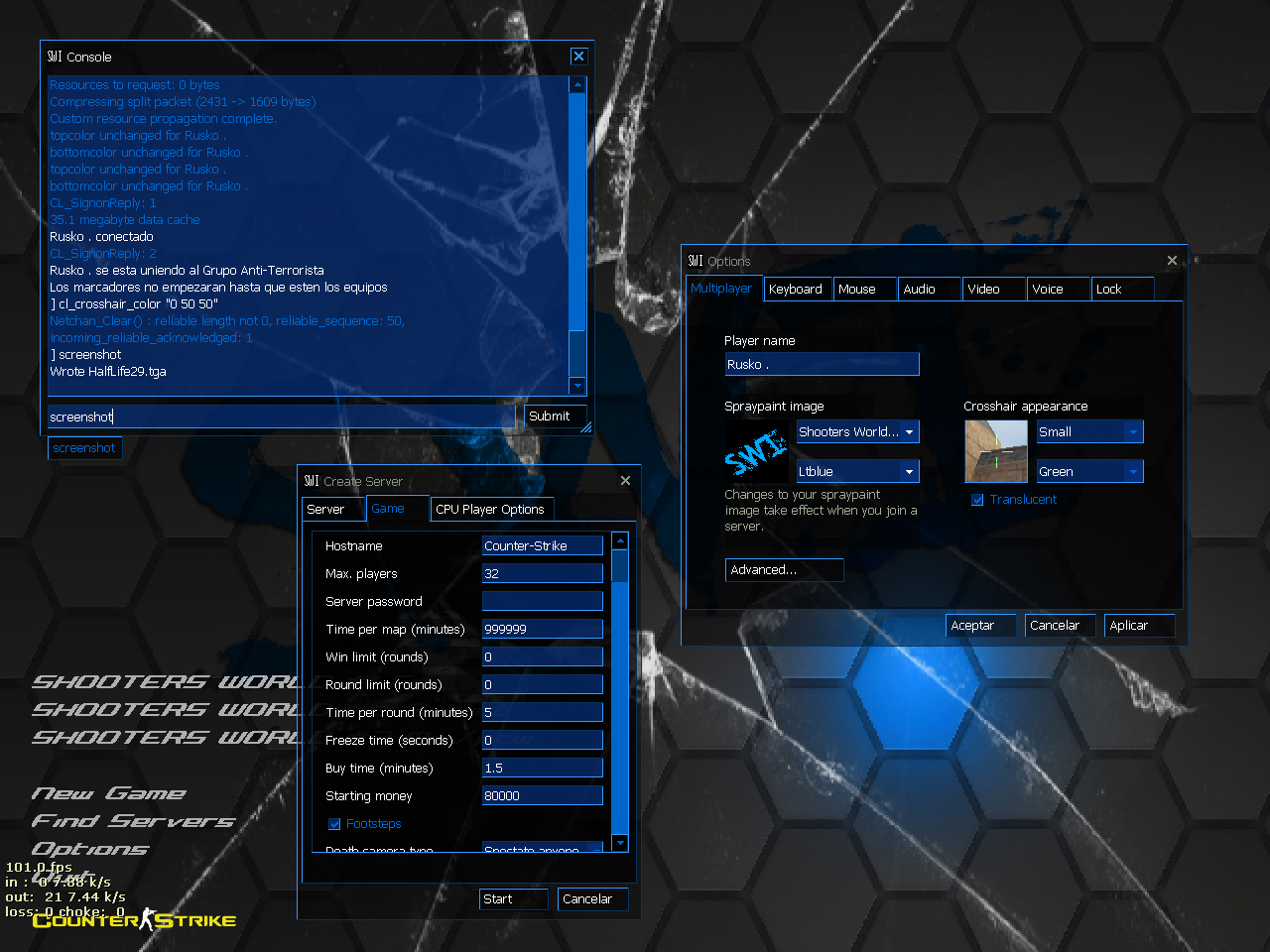Open the Server tab in Create Server
This screenshot has height=952, width=1270.
(333, 510)
